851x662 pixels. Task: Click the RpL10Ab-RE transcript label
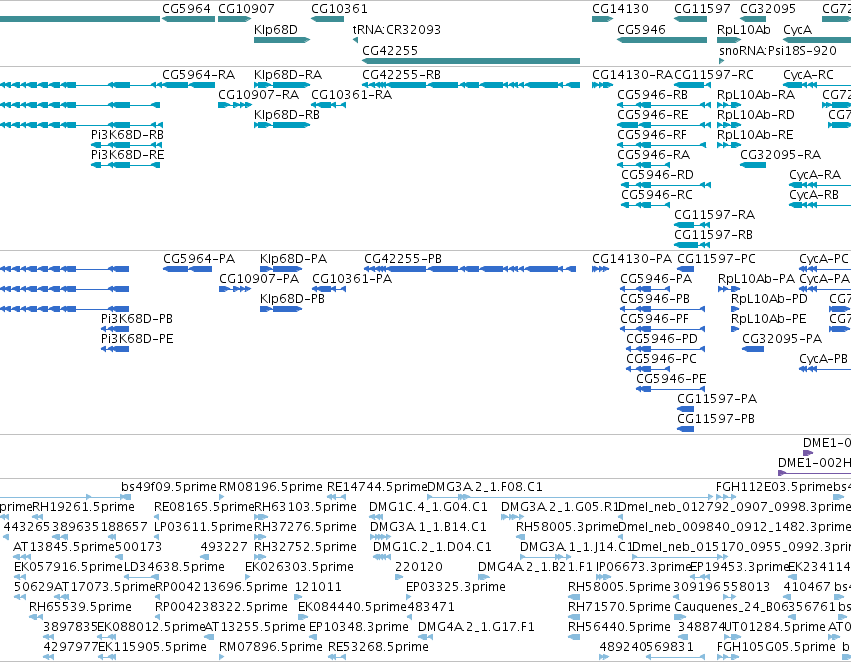tap(755, 135)
